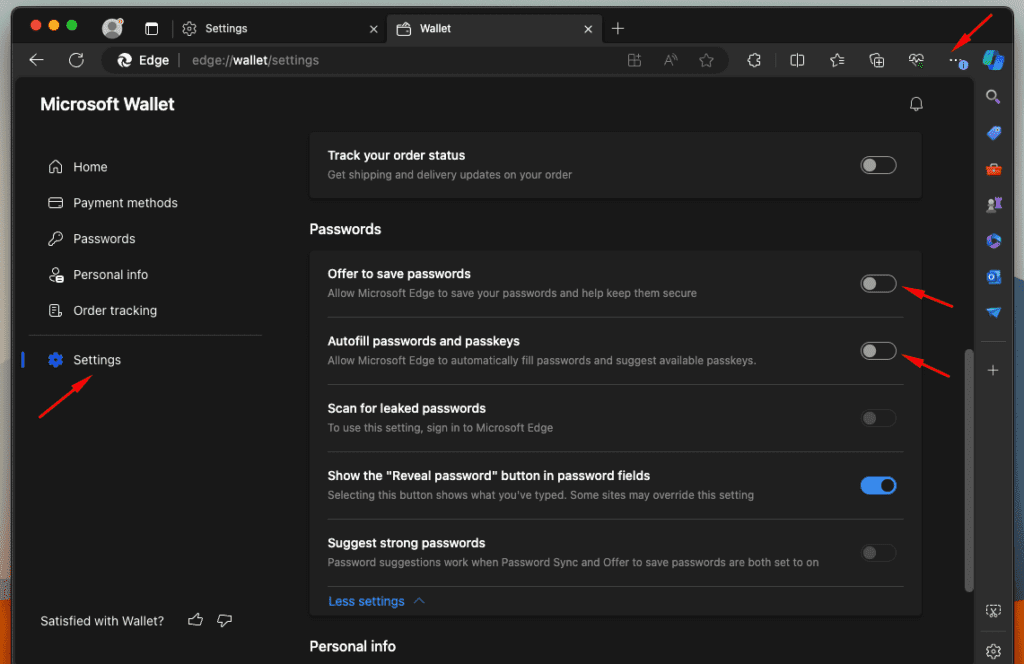Open the Copilot sidebar icon
This screenshot has height=664, width=1024.
pyautogui.click(x=993, y=60)
